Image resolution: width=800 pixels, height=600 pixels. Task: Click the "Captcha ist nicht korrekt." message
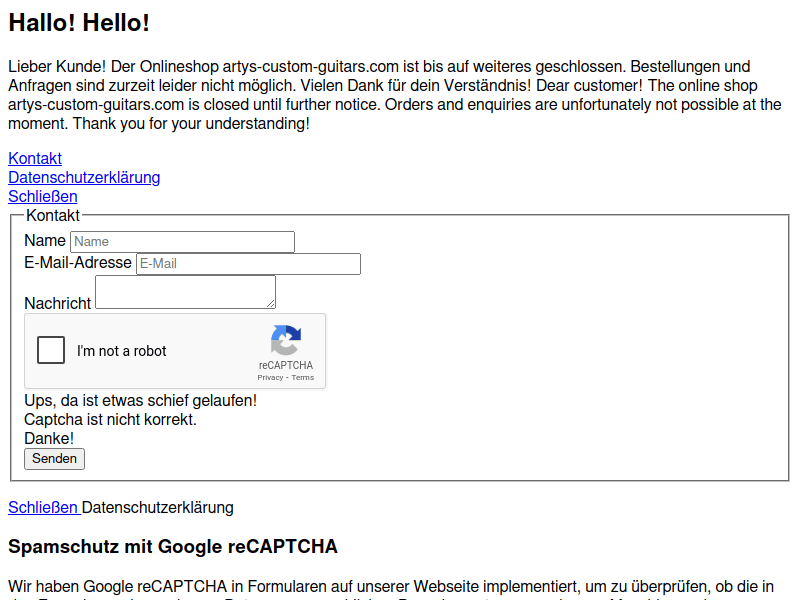110,419
